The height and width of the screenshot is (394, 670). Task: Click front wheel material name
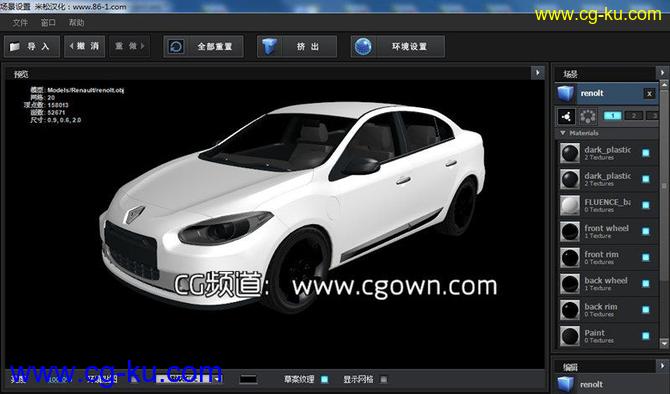[x=606, y=228]
